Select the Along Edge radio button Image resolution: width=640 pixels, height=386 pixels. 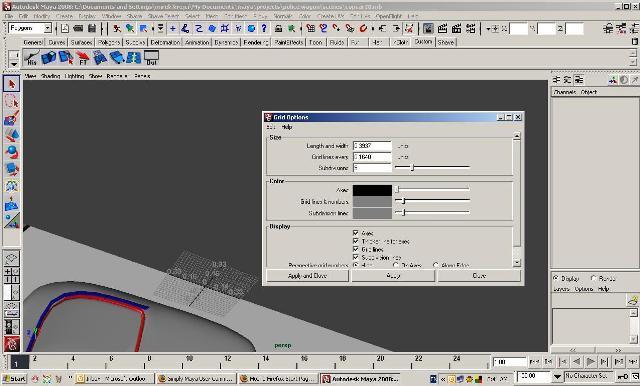[x=436, y=265]
